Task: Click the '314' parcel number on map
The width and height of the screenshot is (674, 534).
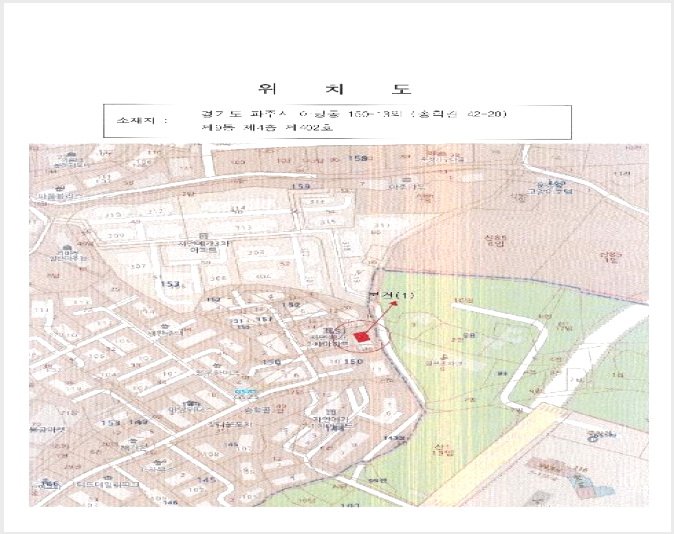Action: point(237,209)
